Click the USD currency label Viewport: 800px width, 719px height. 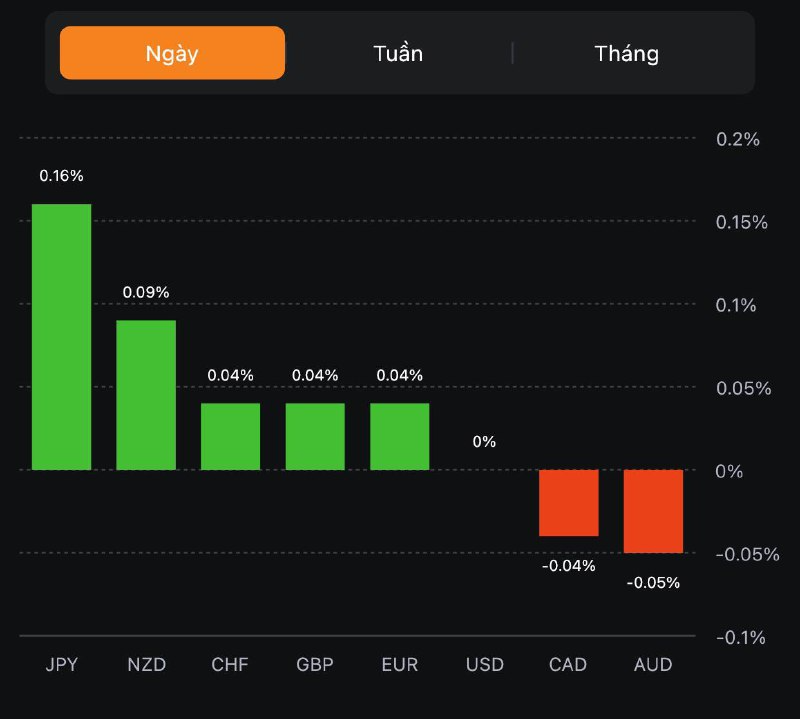click(484, 664)
